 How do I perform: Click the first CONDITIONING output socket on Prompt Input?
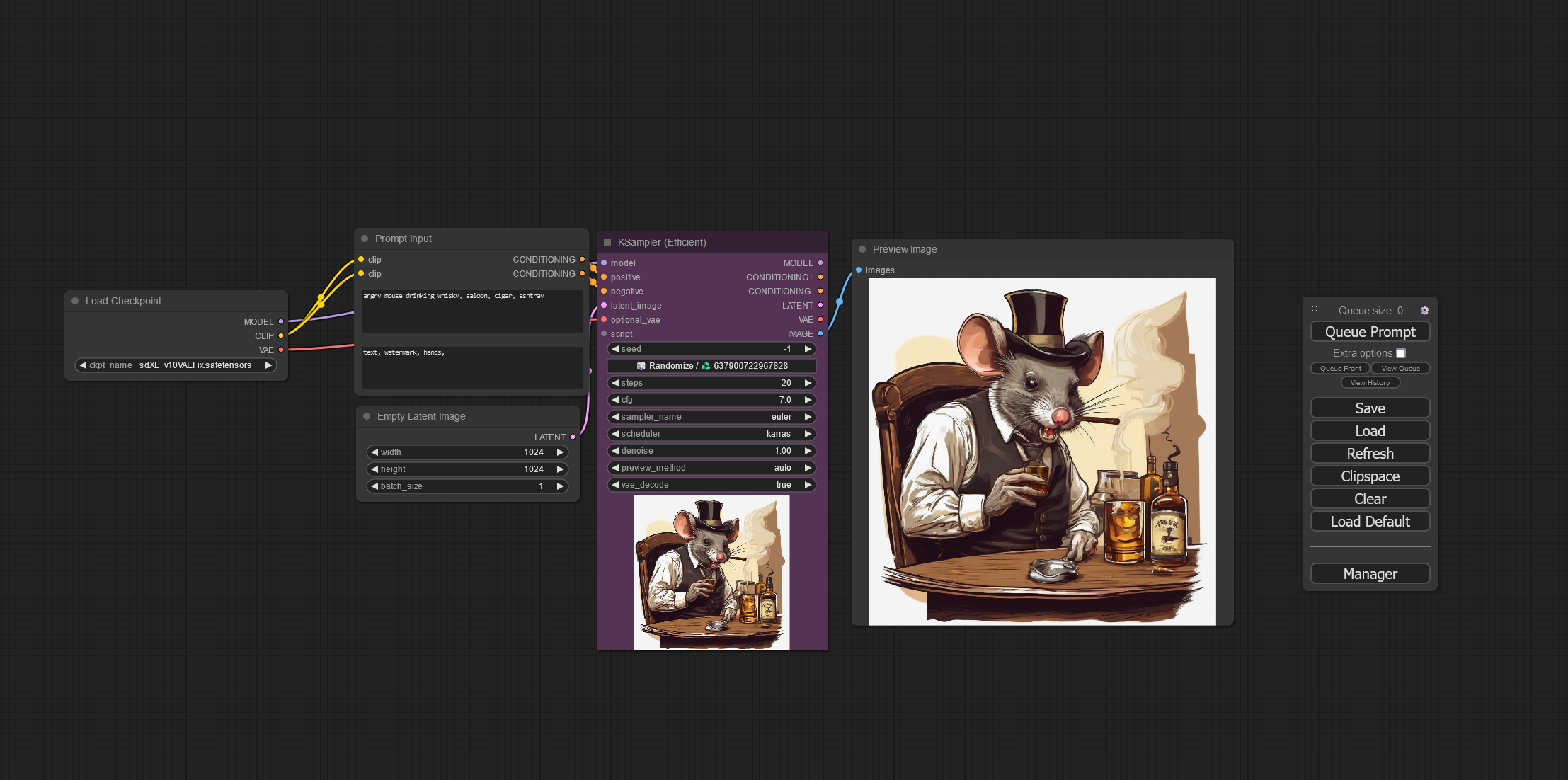point(583,259)
